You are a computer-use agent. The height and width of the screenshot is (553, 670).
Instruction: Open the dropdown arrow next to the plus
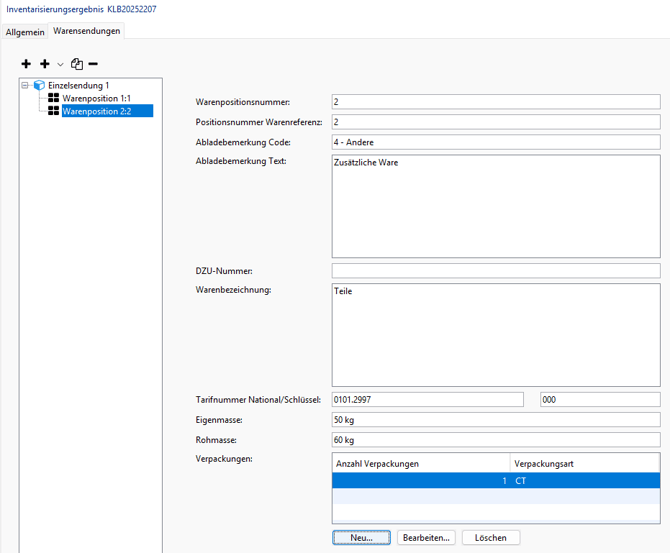coord(60,65)
